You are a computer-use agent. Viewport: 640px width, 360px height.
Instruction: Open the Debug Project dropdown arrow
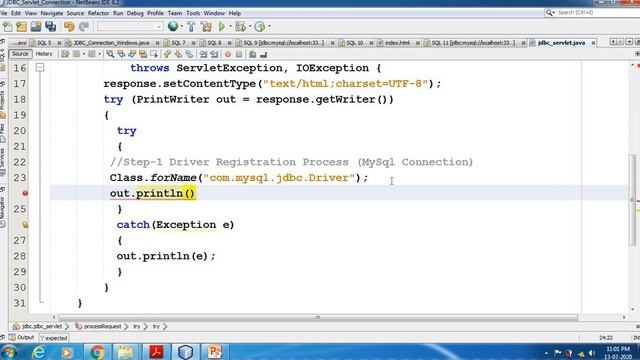(249, 27)
